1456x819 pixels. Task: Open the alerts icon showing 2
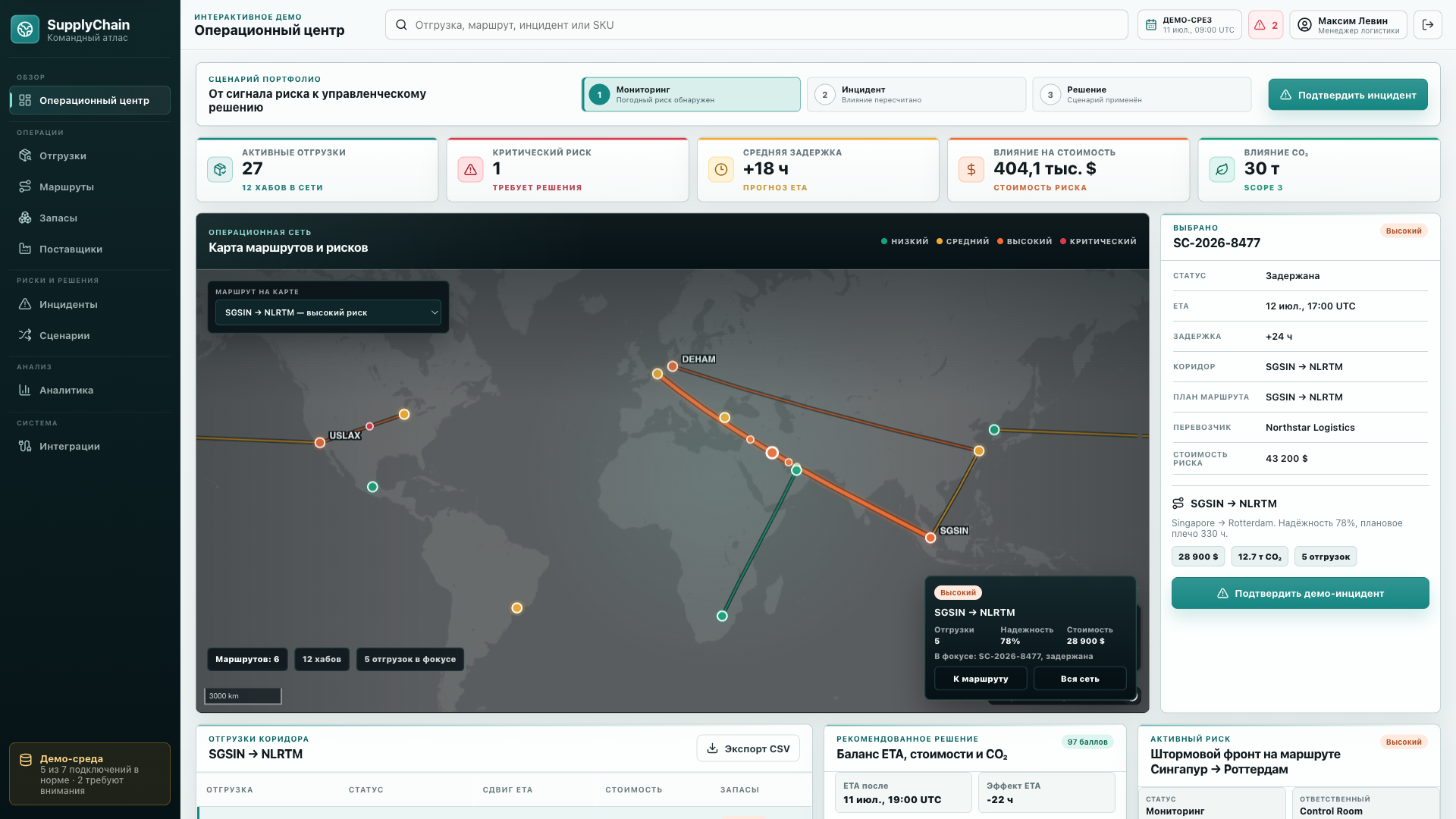click(x=1266, y=25)
